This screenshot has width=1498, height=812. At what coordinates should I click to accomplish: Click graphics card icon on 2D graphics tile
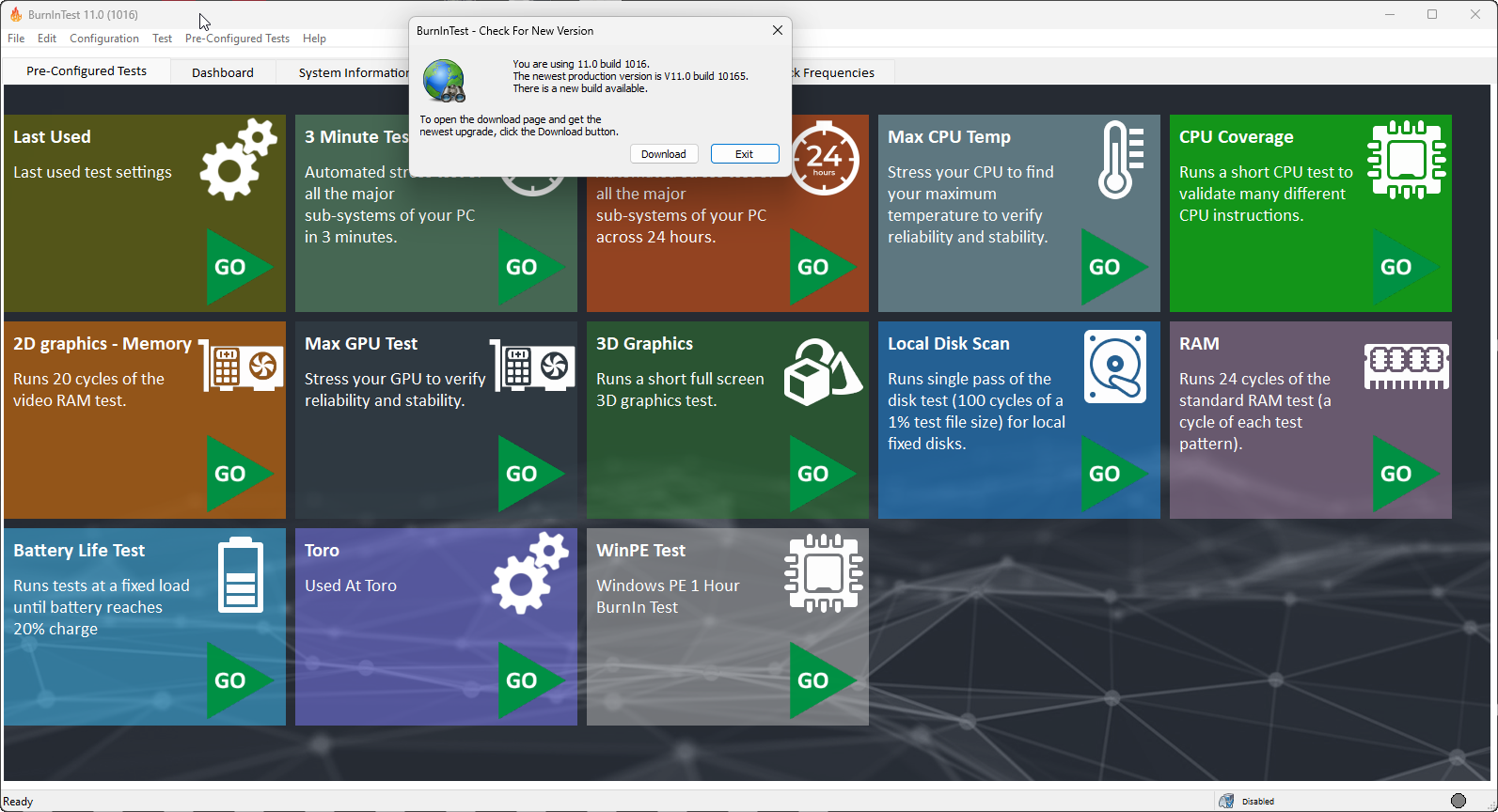pos(242,367)
